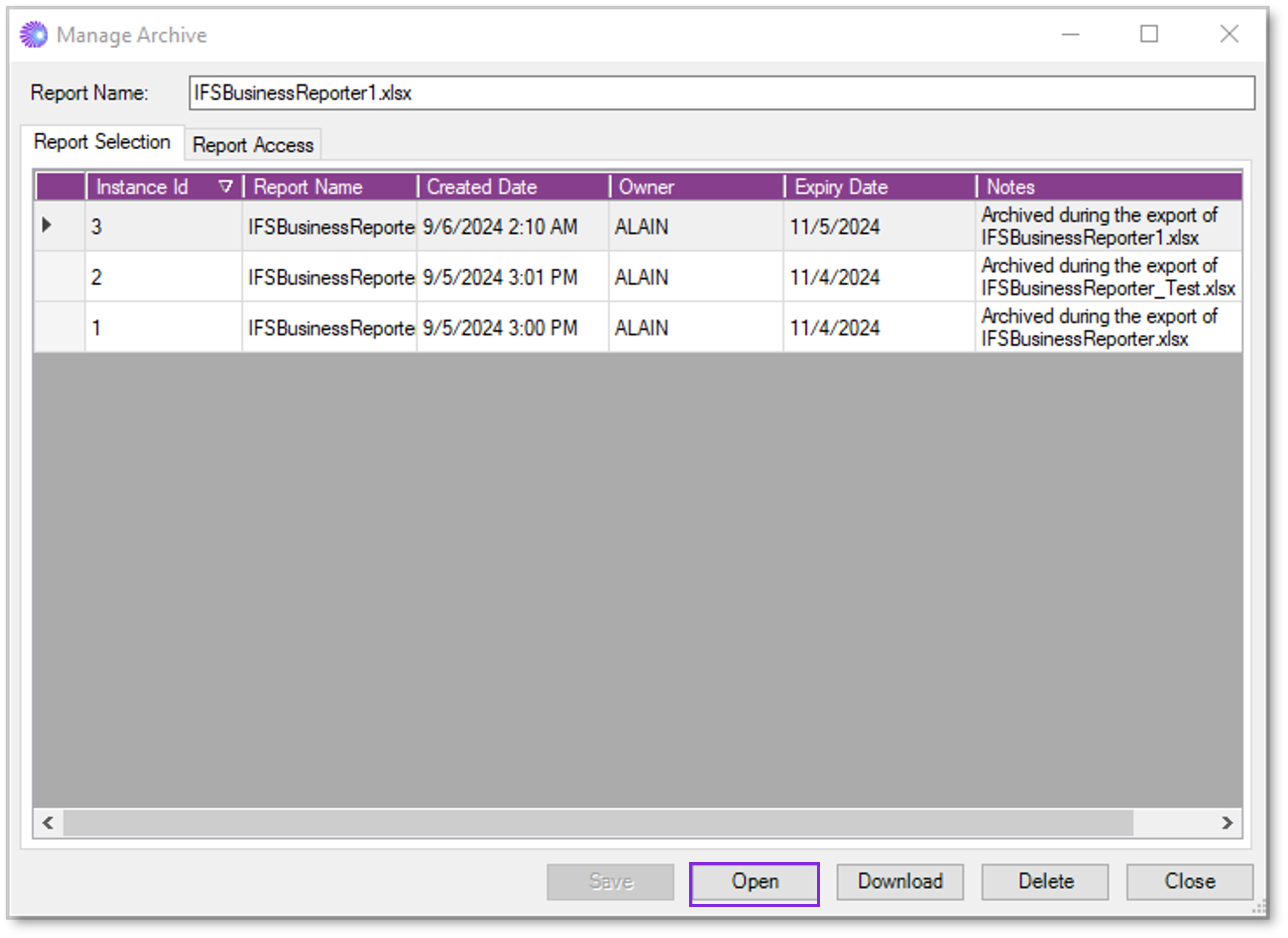Image resolution: width=1288 pixels, height=938 pixels.
Task: Click the left arrow of the horizontal scrollbar
Action: (x=49, y=823)
